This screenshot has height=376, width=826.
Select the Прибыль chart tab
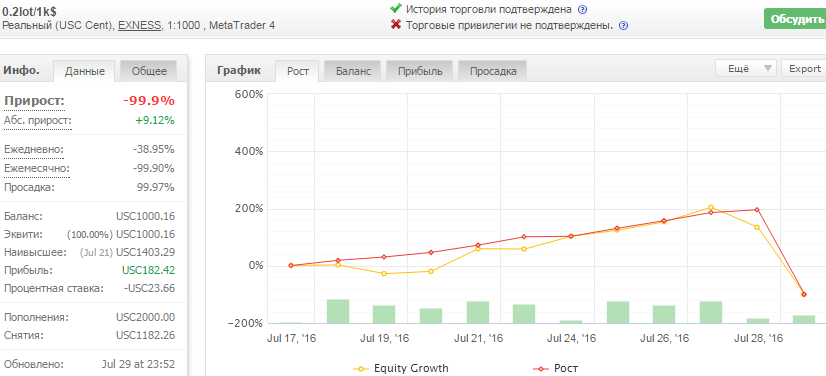tap(420, 71)
